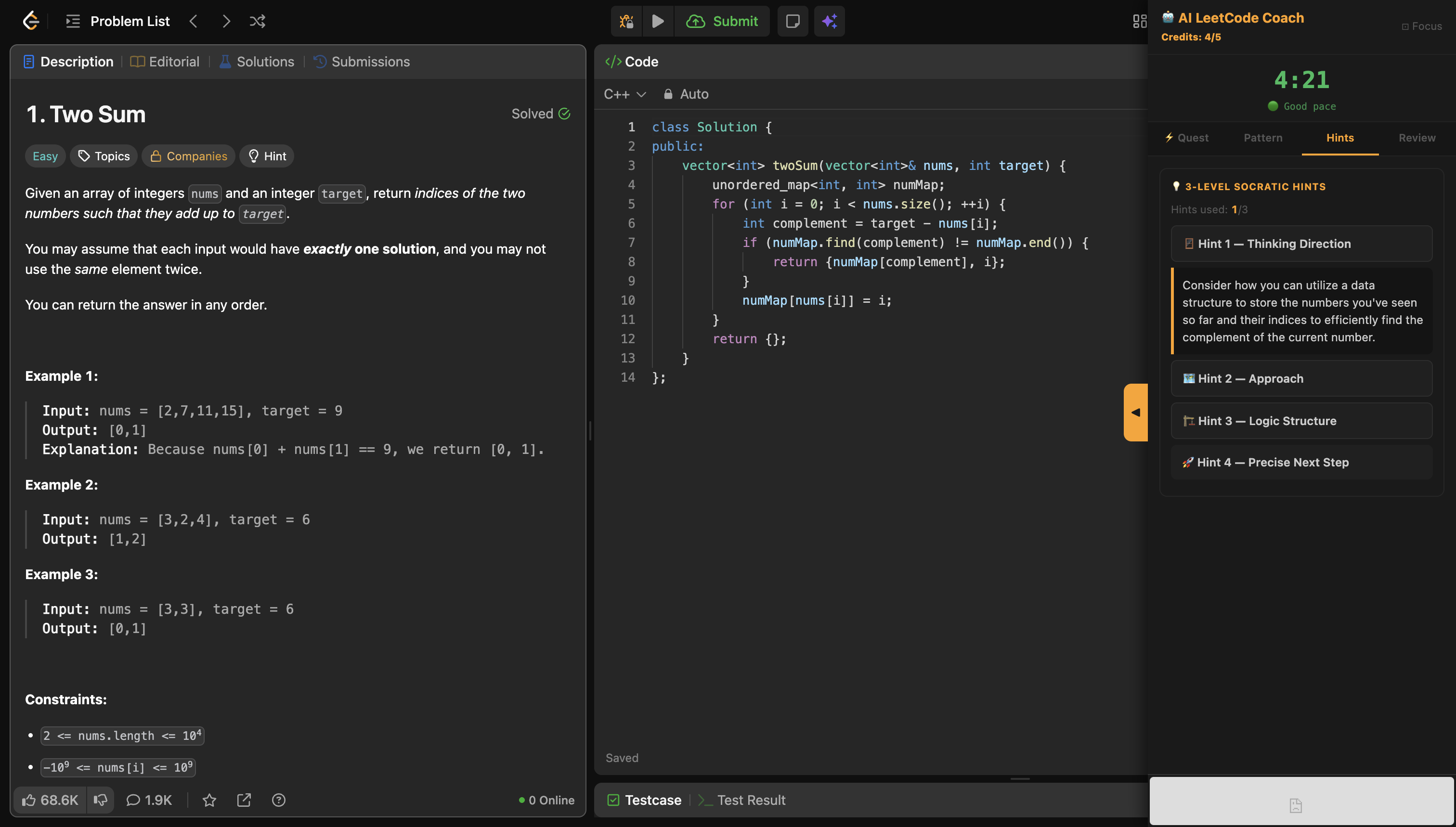Switch to the Editorial tab
The width and height of the screenshot is (1456, 827).
point(165,61)
